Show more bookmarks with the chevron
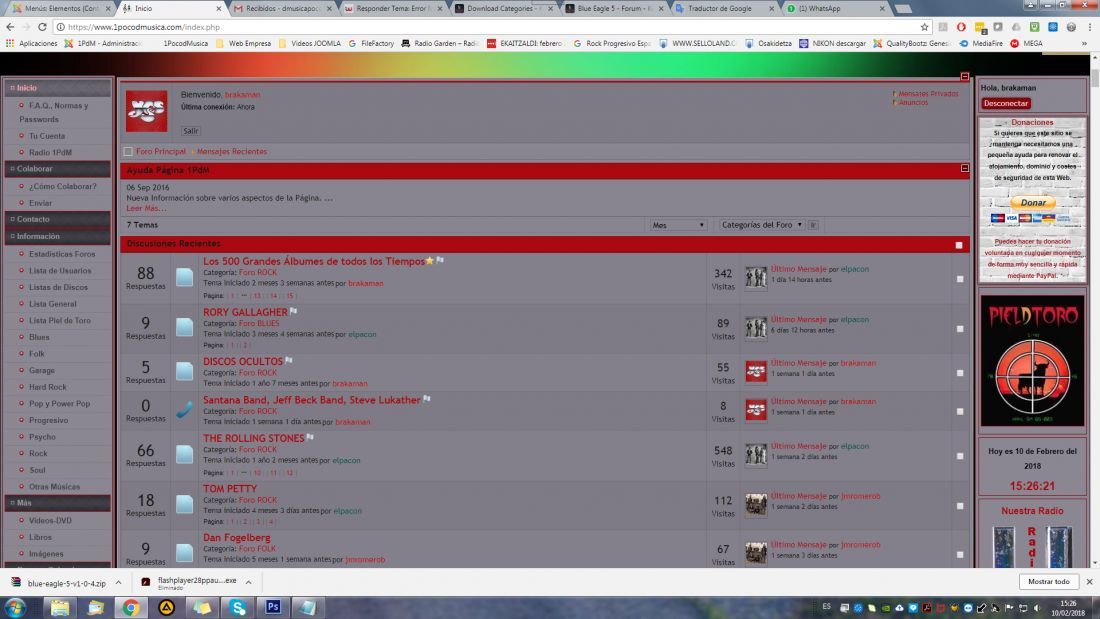This screenshot has width=1100, height=619. tap(1085, 44)
